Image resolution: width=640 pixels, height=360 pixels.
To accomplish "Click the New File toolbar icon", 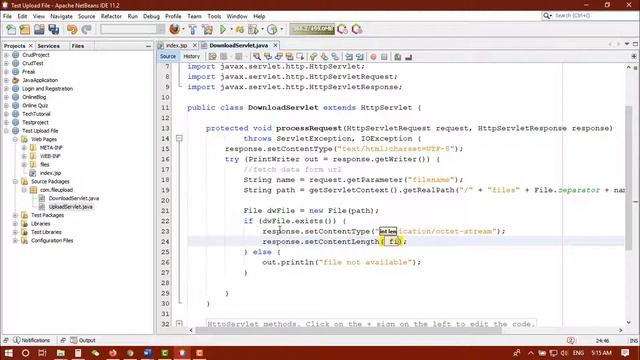I will click(x=11, y=29).
